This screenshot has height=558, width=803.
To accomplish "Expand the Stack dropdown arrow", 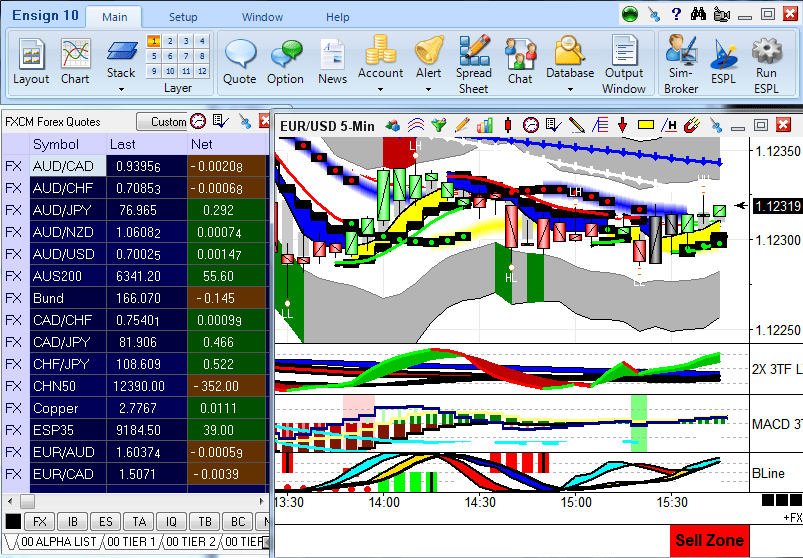I will click(x=121, y=90).
